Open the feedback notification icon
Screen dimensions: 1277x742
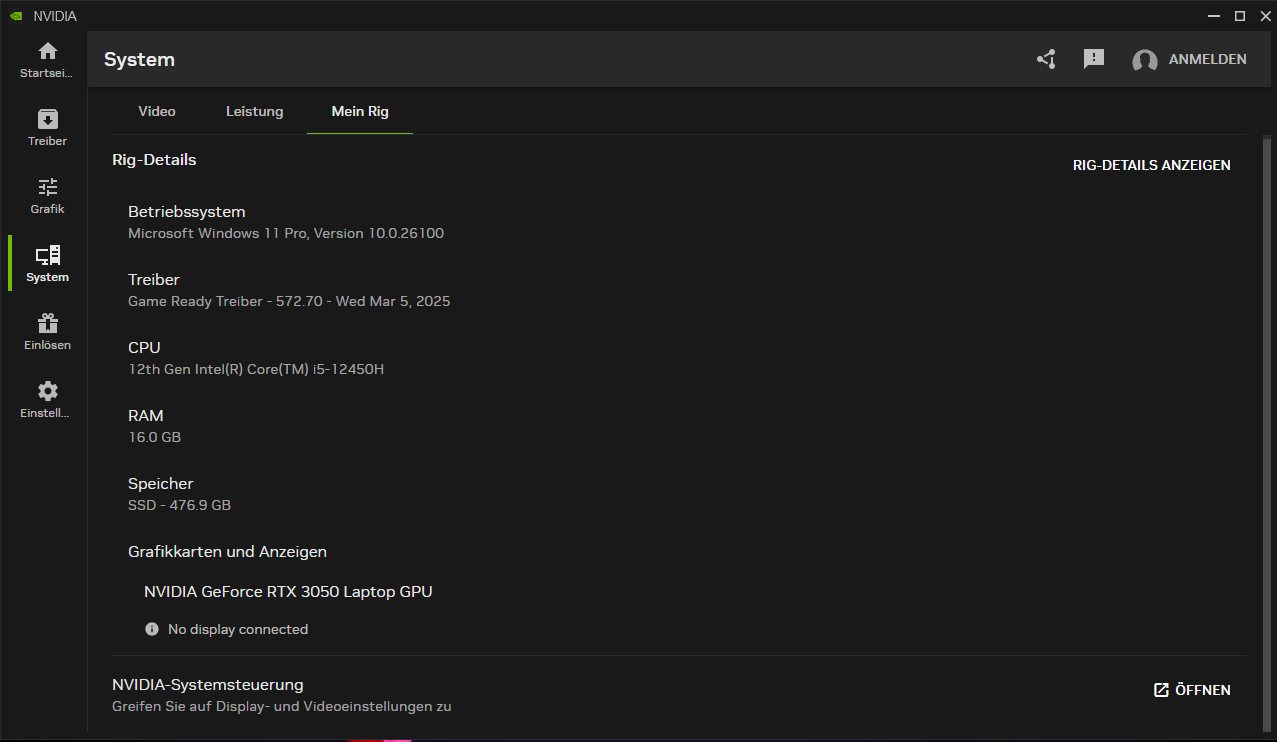(1094, 59)
